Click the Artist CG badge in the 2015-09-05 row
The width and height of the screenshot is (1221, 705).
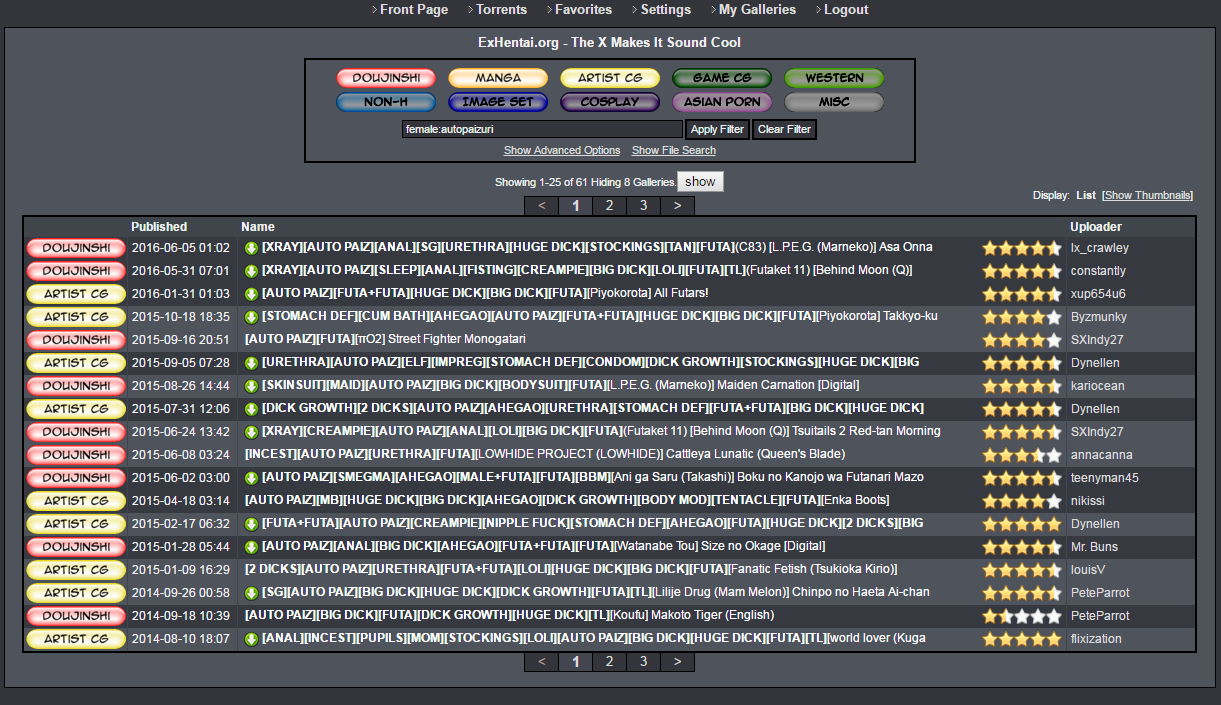pyautogui.click(x=76, y=363)
